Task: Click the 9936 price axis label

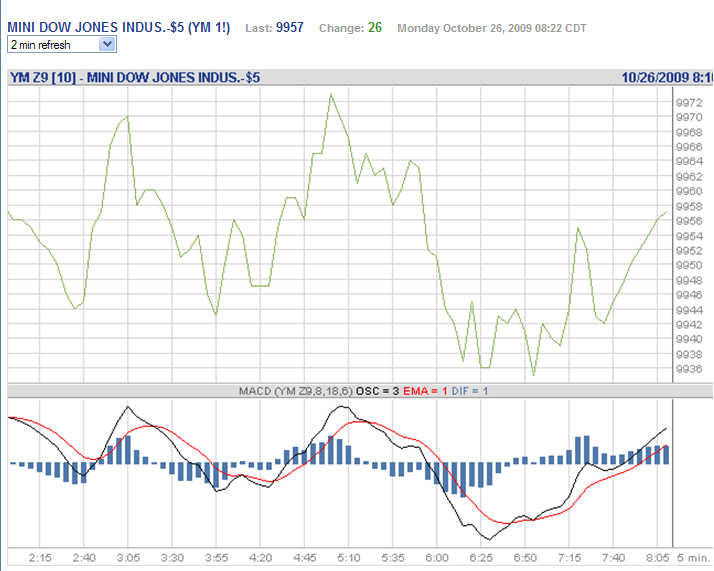Action: pyautogui.click(x=689, y=369)
